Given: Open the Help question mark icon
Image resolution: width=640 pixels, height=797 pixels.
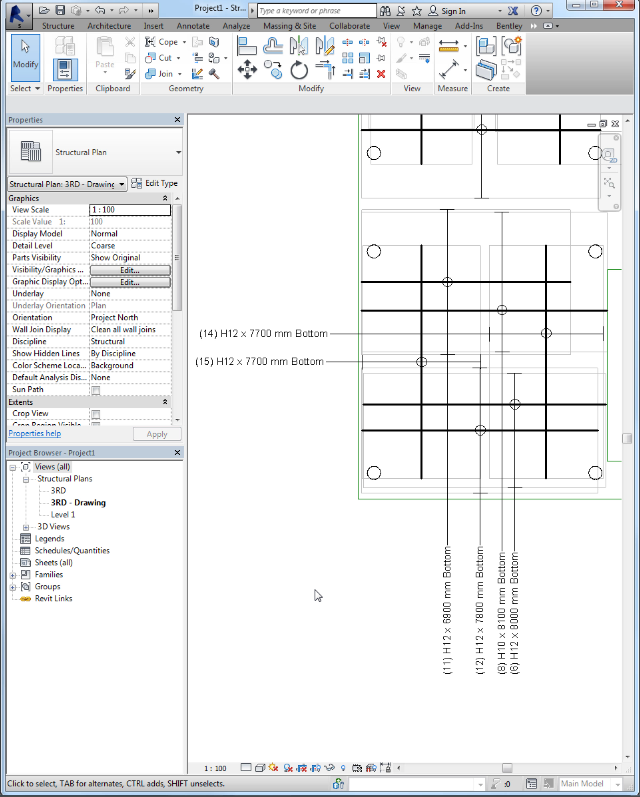Looking at the screenshot, I should coord(536,11).
